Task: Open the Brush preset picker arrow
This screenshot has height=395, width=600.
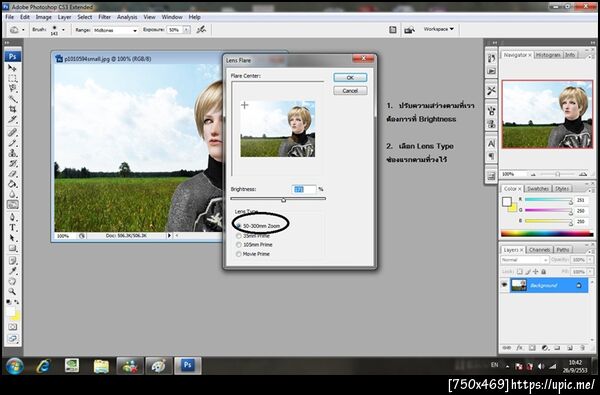Action: (x=64, y=29)
